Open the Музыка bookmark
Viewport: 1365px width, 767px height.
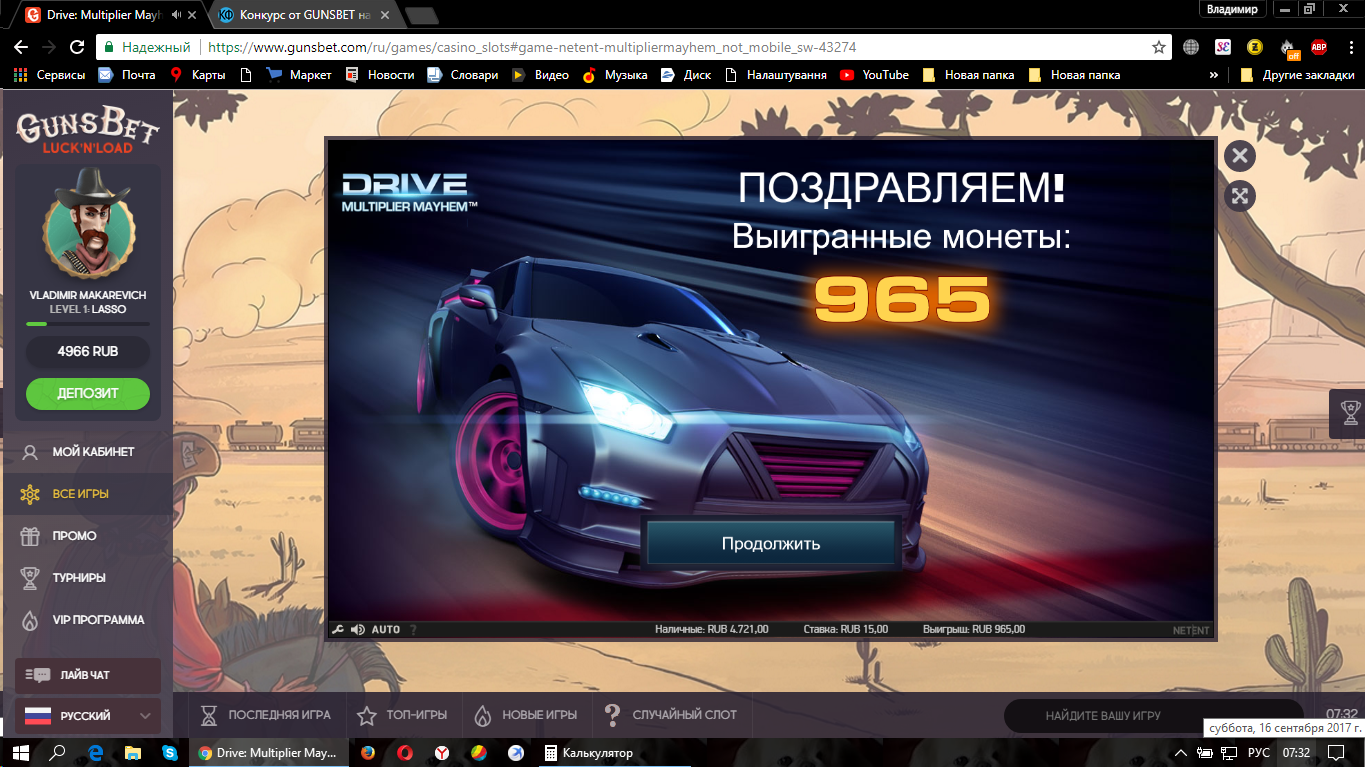coord(615,75)
